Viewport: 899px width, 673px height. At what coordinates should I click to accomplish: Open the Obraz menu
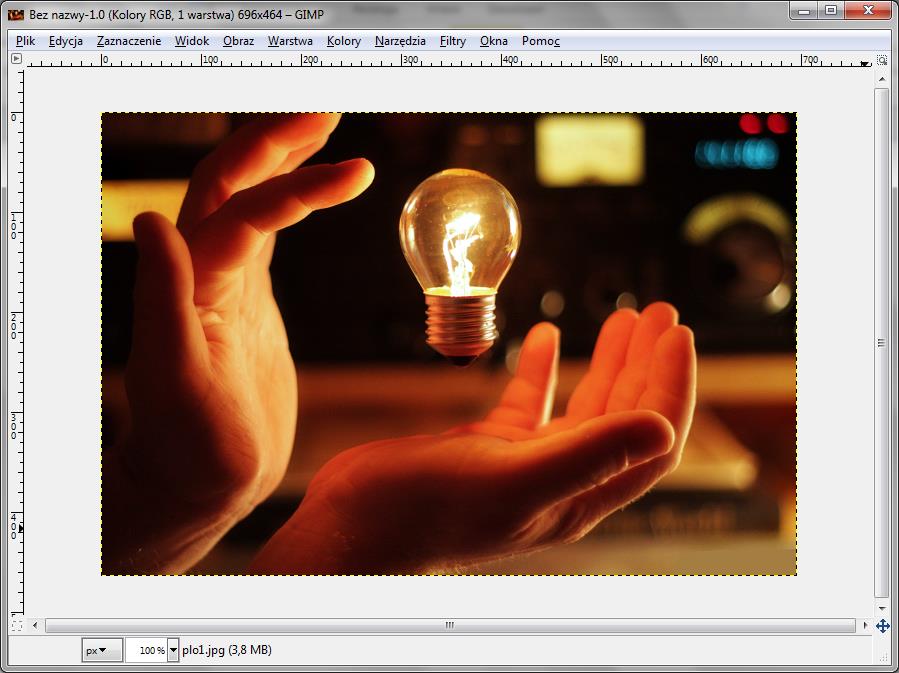coord(238,41)
